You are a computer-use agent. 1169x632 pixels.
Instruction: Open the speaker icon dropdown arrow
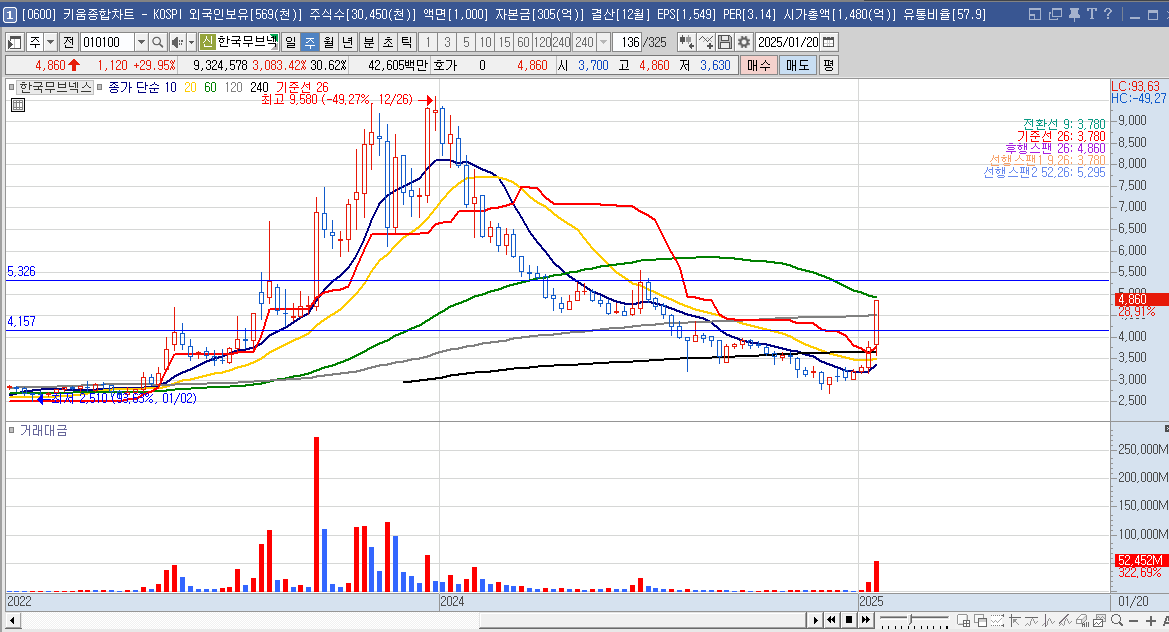(192, 42)
